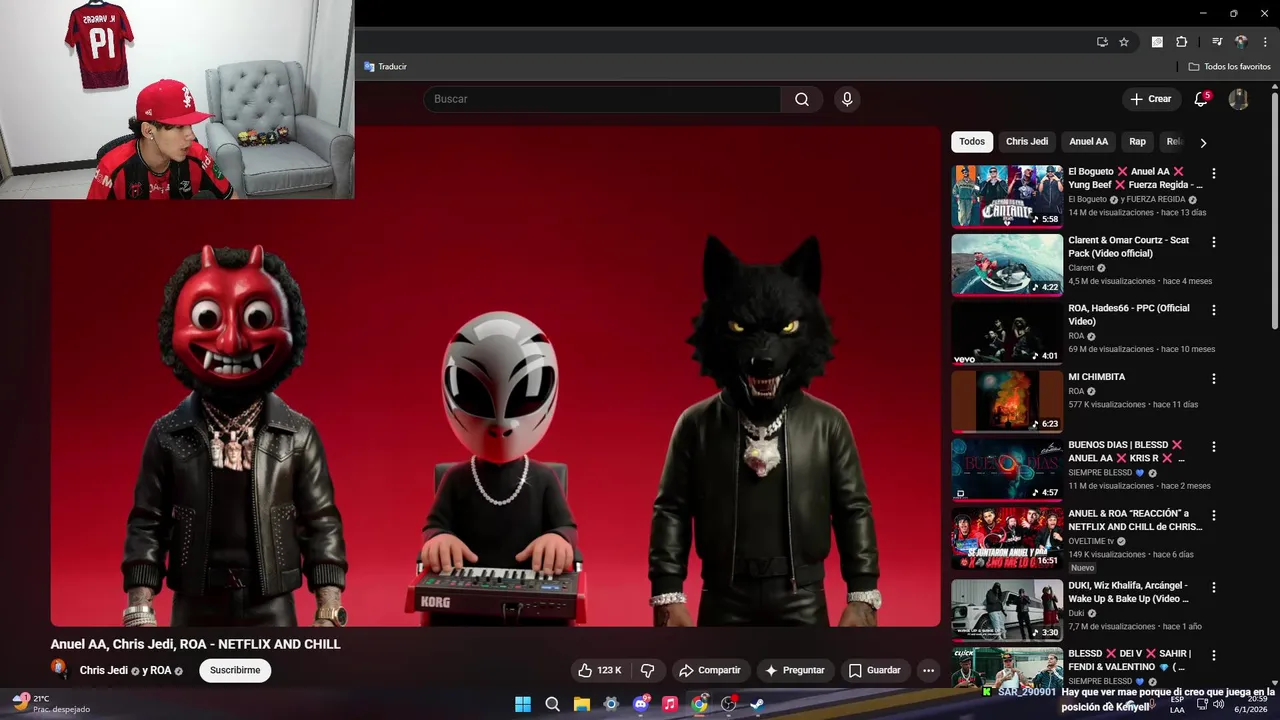Open more actions menu below the video
The height and width of the screenshot is (720, 1280).
(x=928, y=670)
